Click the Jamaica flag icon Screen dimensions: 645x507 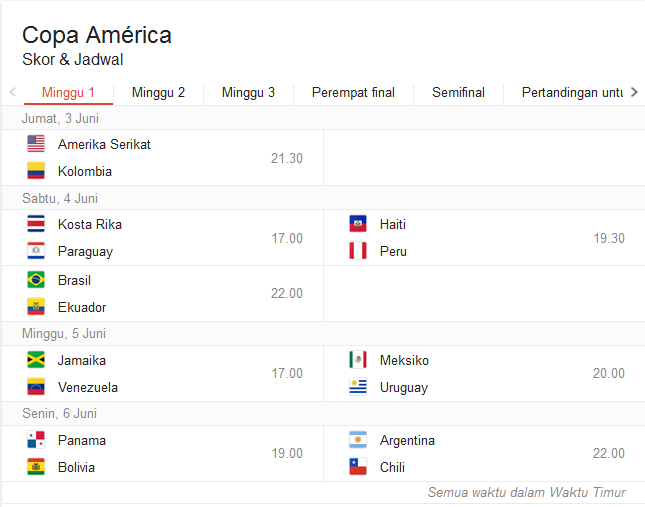(x=36, y=360)
